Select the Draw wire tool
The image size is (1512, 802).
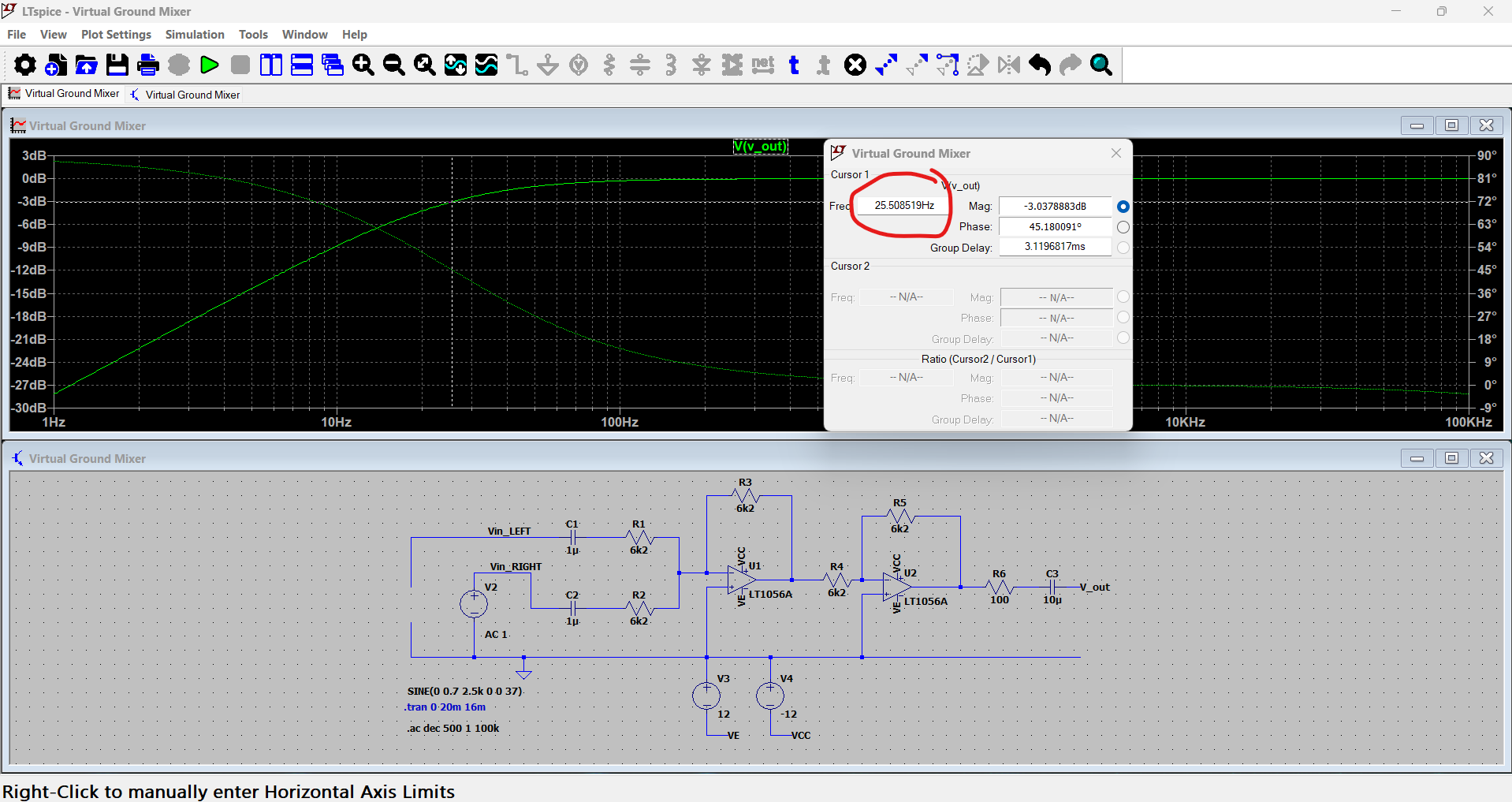[517, 65]
